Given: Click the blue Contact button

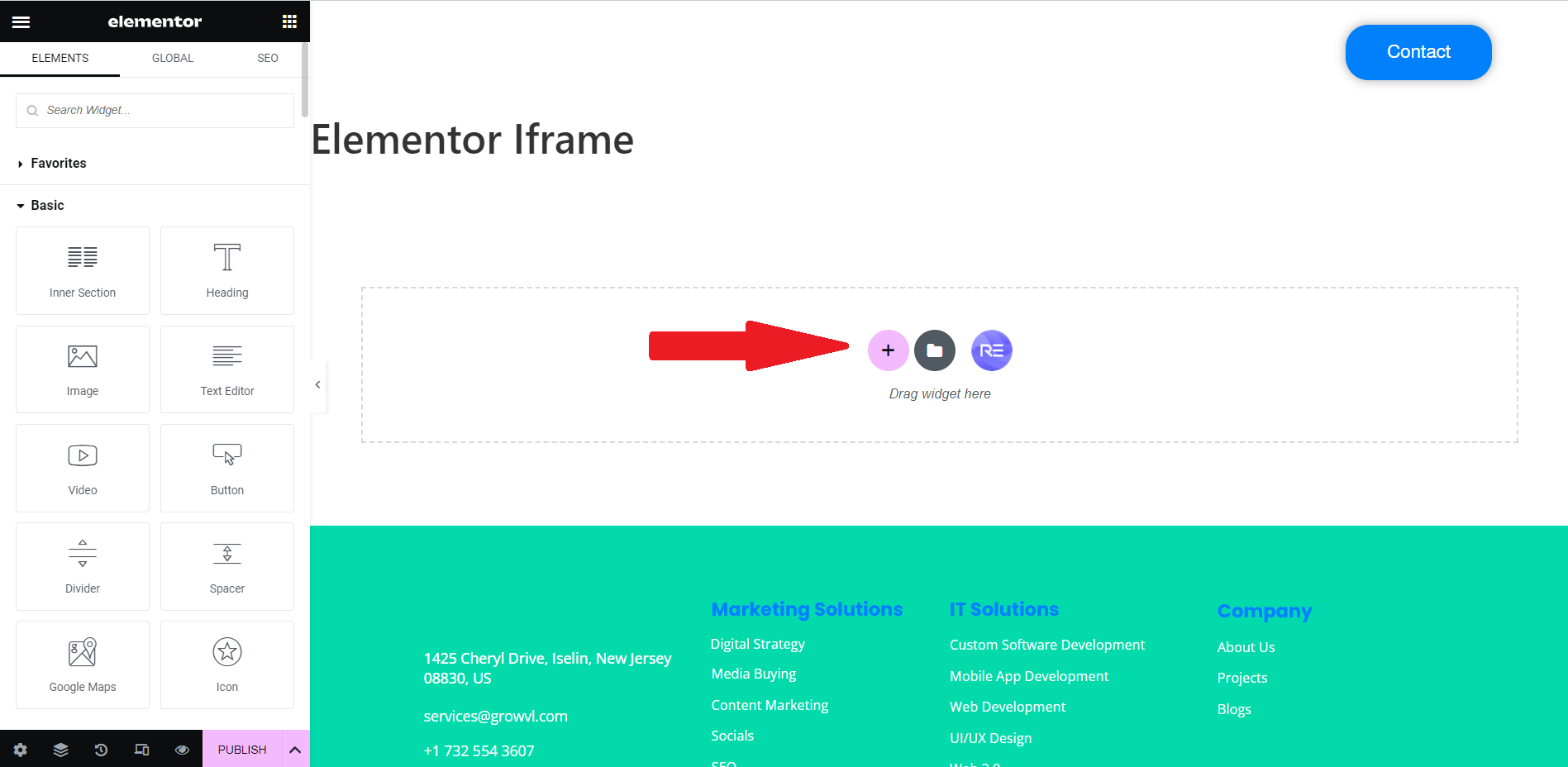Looking at the screenshot, I should click(1418, 52).
